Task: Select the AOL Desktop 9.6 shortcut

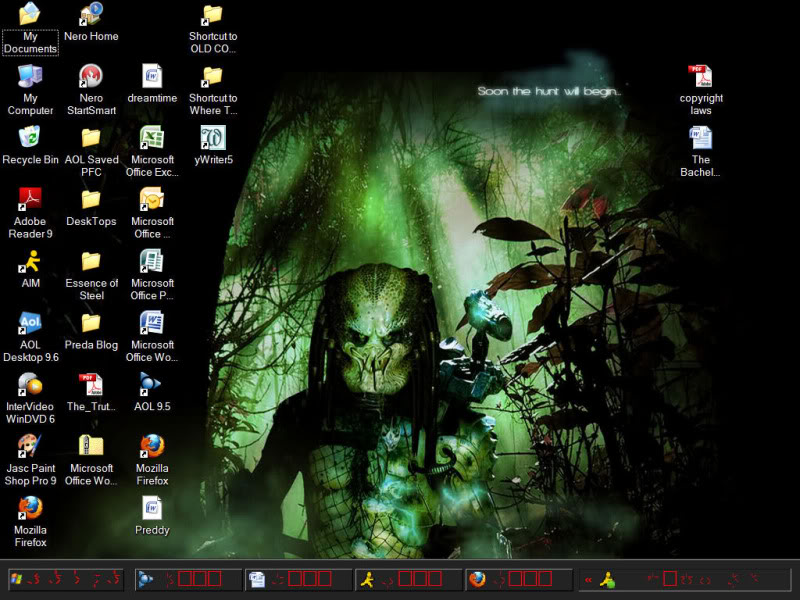Action: point(30,337)
